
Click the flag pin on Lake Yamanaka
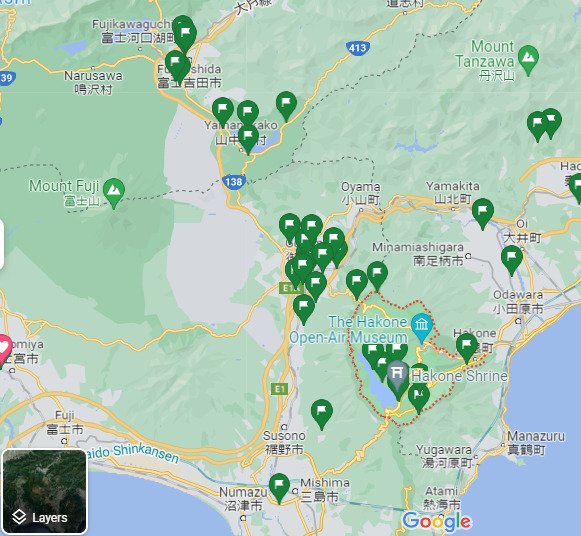(248, 140)
